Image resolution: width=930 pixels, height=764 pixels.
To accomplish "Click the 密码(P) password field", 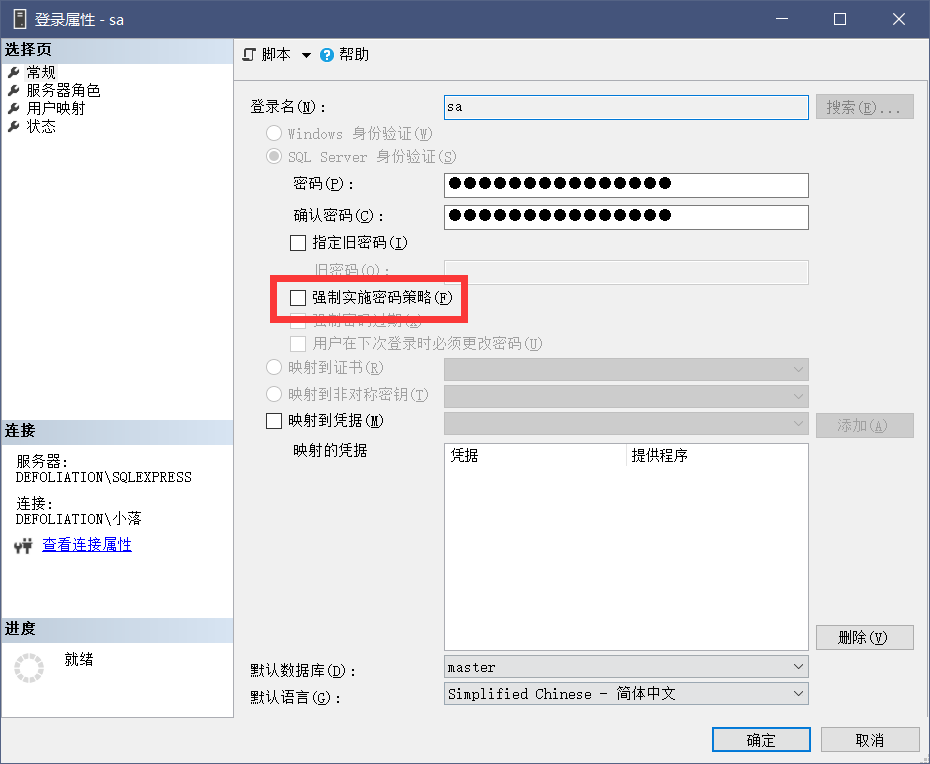I will (x=626, y=185).
